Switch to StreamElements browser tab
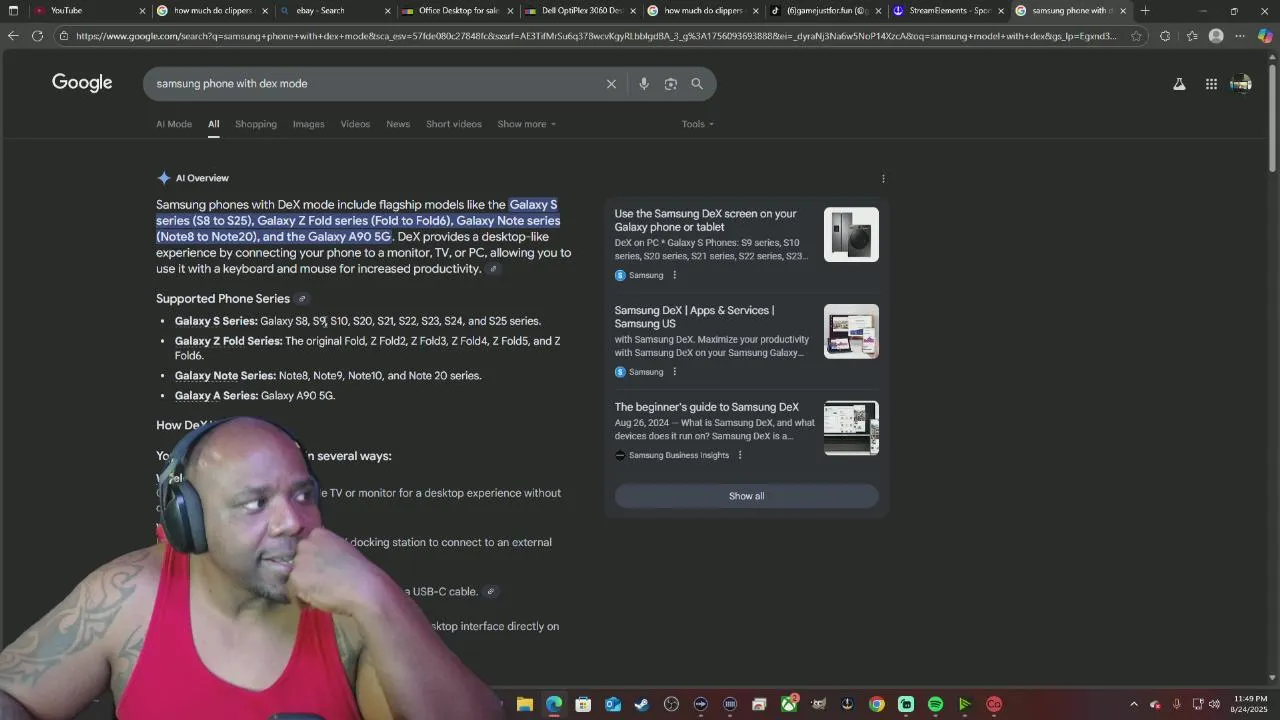 [x=948, y=11]
